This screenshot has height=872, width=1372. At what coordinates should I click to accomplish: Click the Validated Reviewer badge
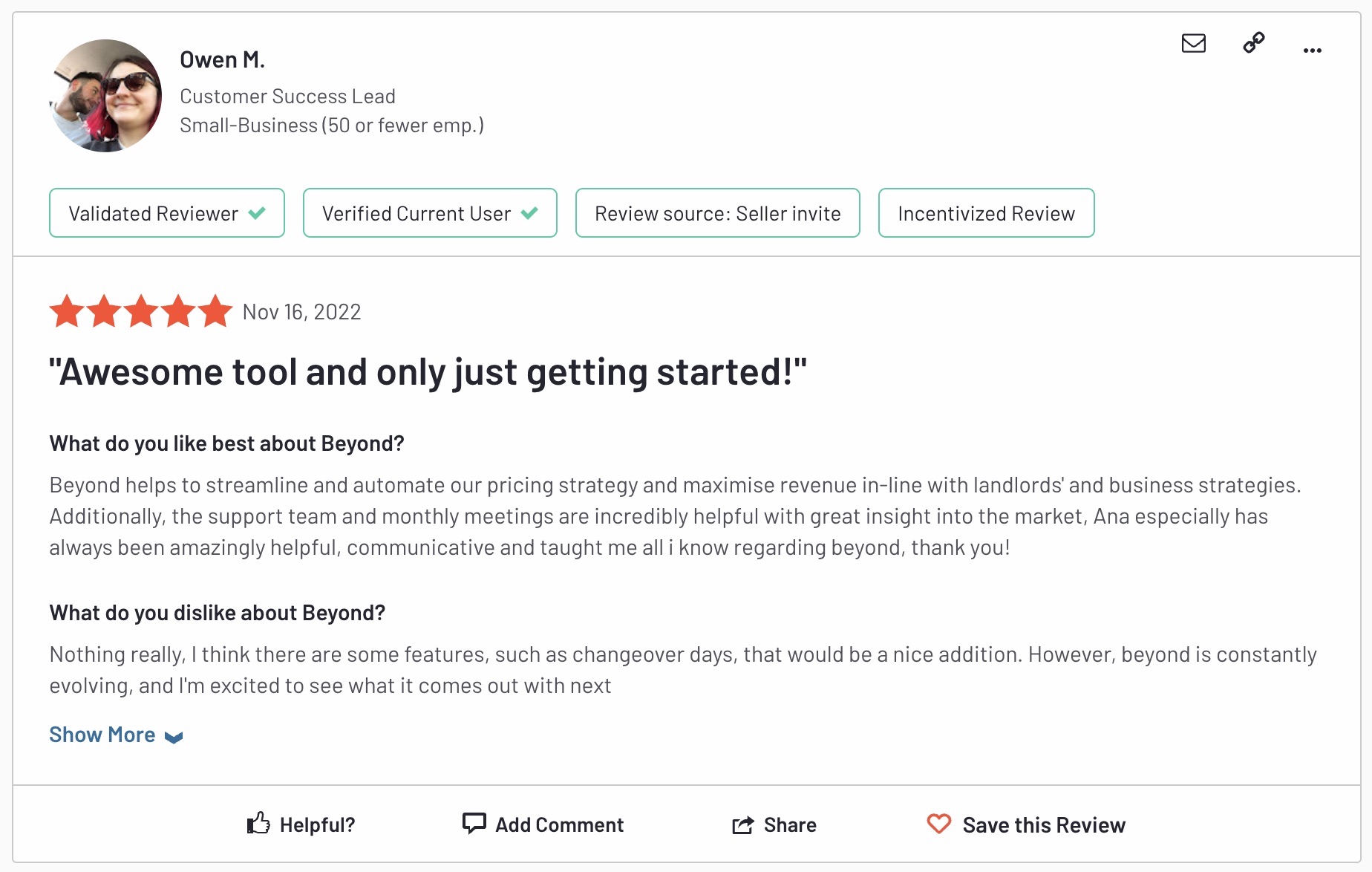pos(166,213)
